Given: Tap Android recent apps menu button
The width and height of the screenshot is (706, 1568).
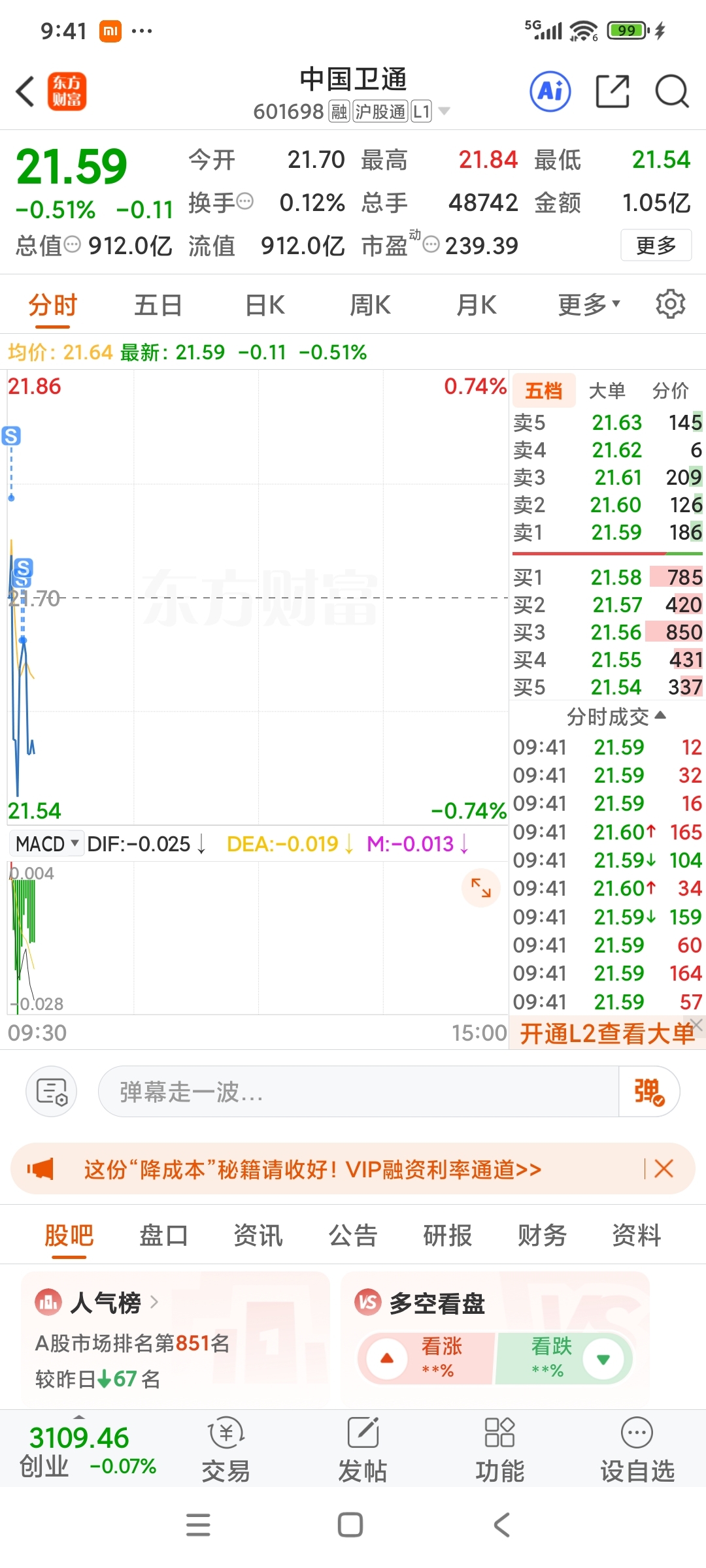Looking at the screenshot, I should pos(198,1526).
